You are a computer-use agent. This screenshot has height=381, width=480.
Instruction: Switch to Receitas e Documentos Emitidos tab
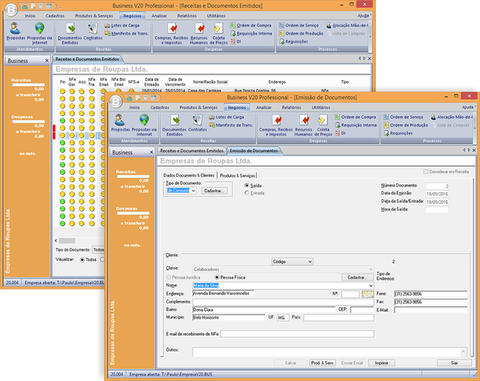(192, 151)
